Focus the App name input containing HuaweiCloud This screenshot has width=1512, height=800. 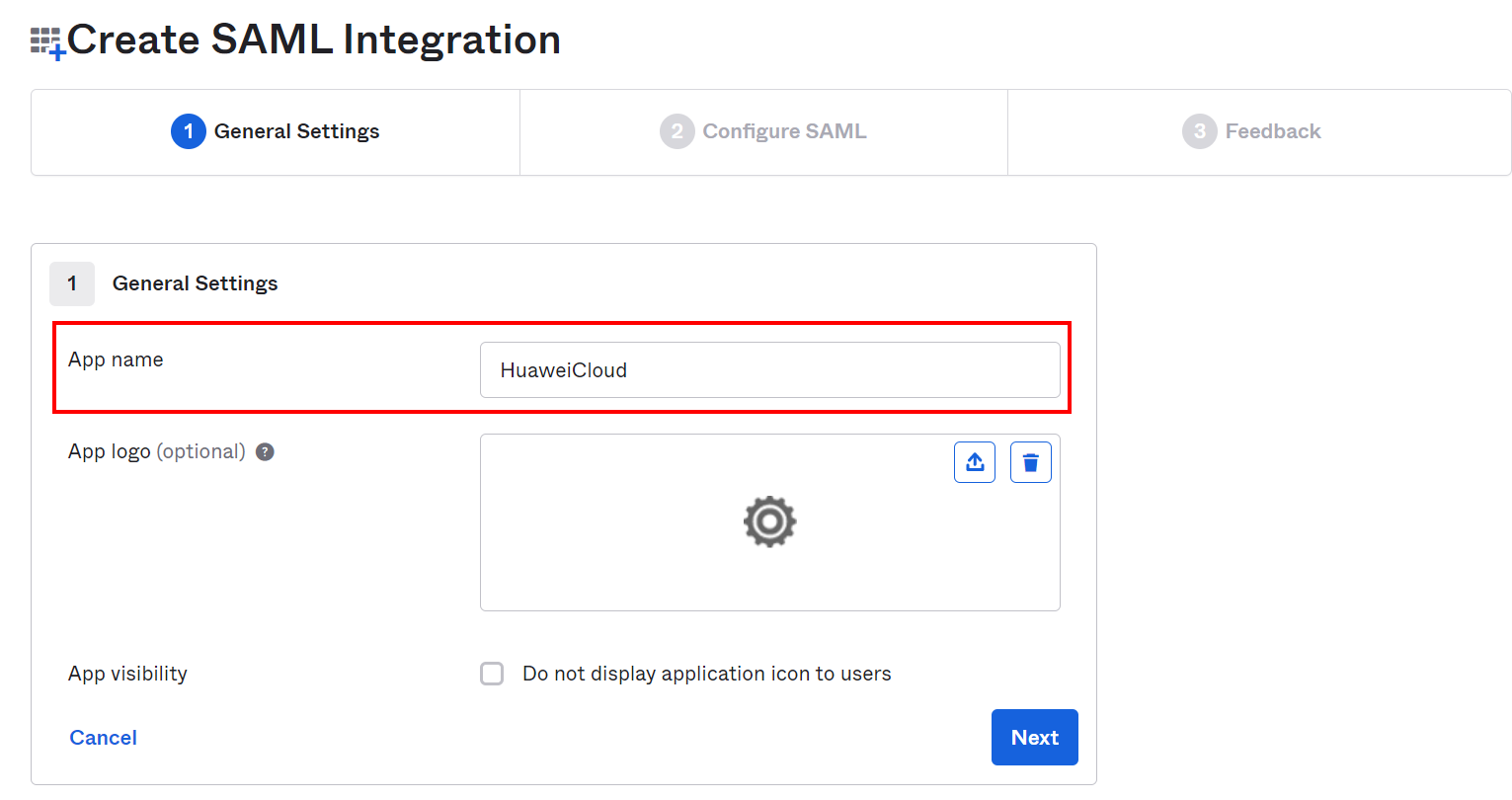pos(769,370)
